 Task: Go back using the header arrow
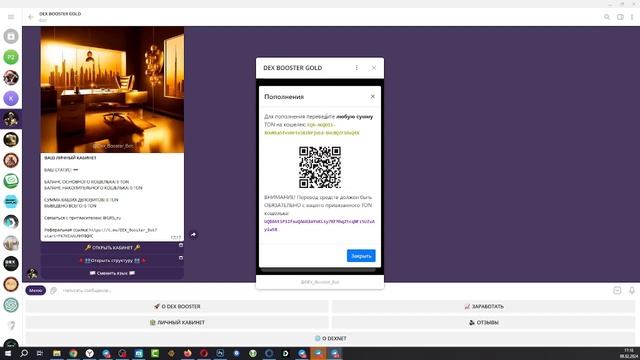tap(31, 17)
